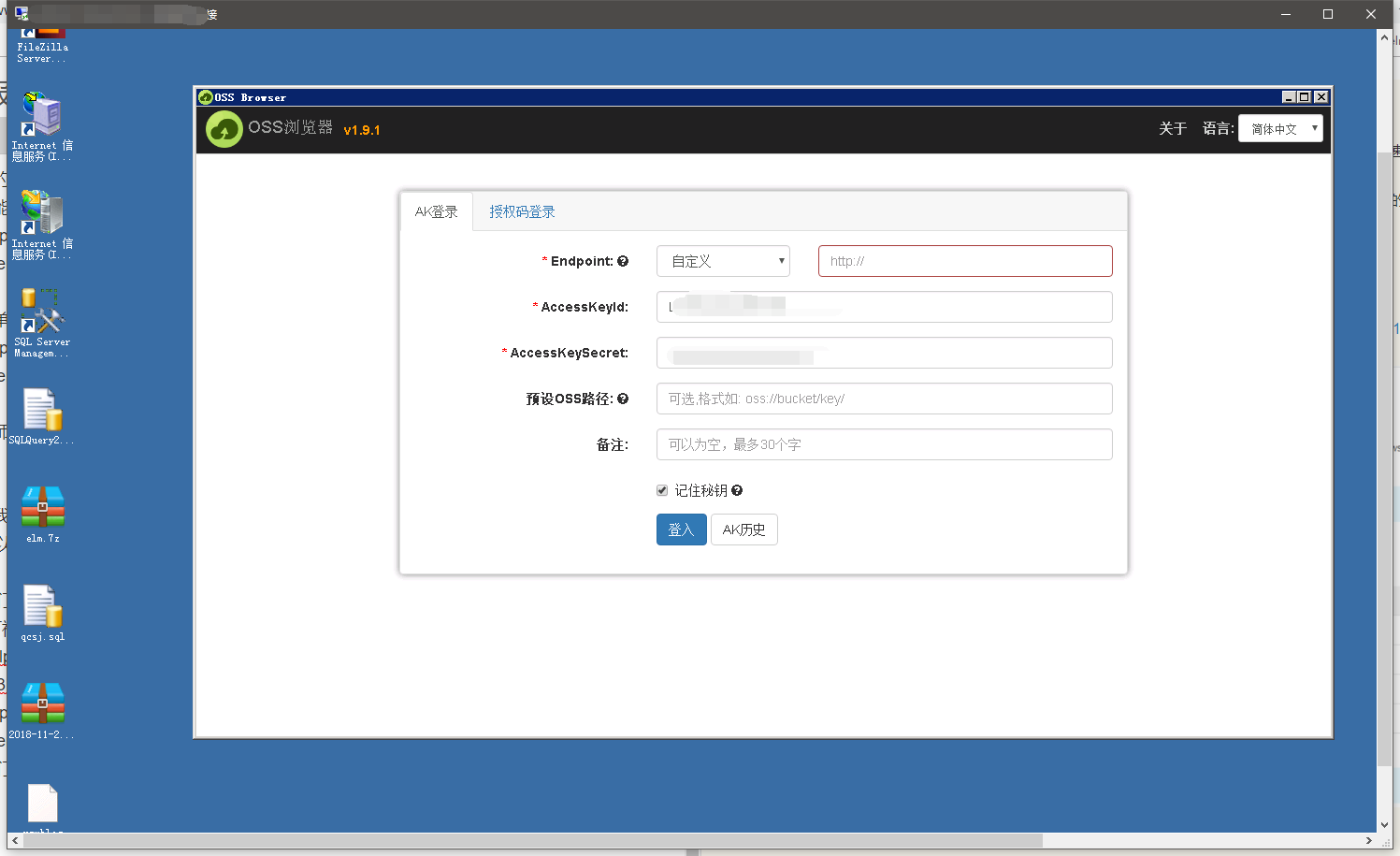Focus the 预设OSS路径 input field
Screen dimensions: 1400x856
(x=885, y=399)
